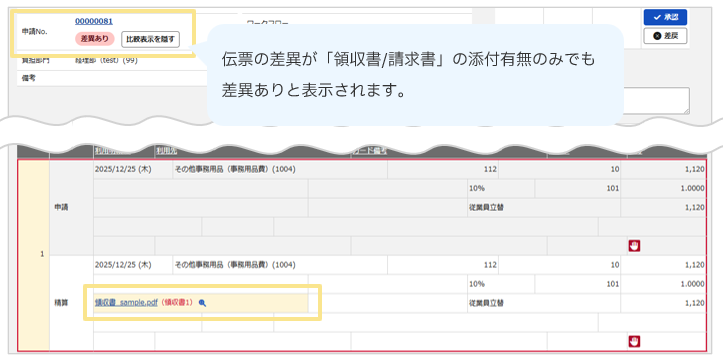Click the 差戻 reject button
The height and width of the screenshot is (360, 723).
[x=665, y=36]
